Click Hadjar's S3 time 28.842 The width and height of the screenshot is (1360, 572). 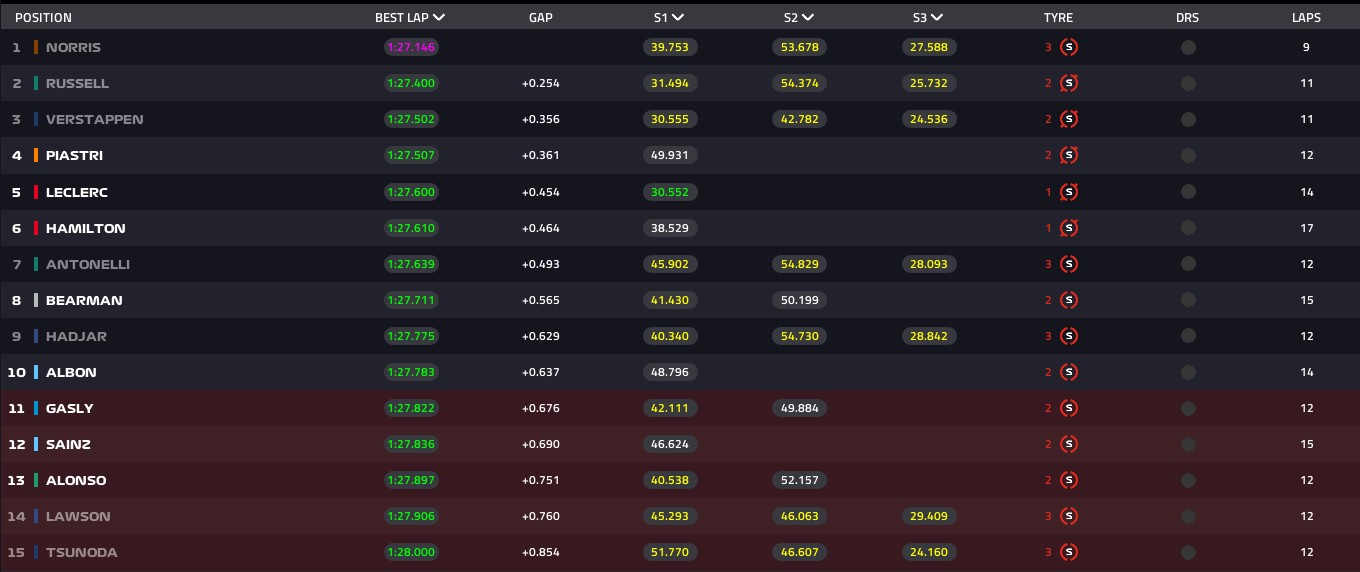[x=929, y=336]
